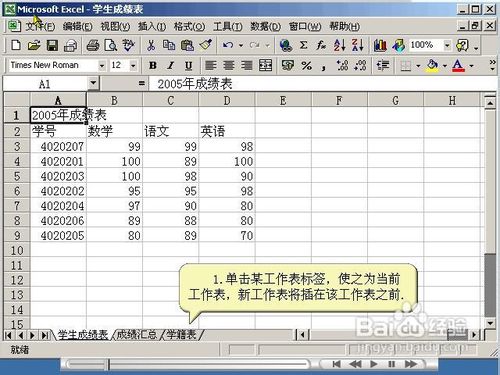Open the 格式(O) menu
Image resolution: width=500 pixels, height=375 pixels.
[189, 26]
